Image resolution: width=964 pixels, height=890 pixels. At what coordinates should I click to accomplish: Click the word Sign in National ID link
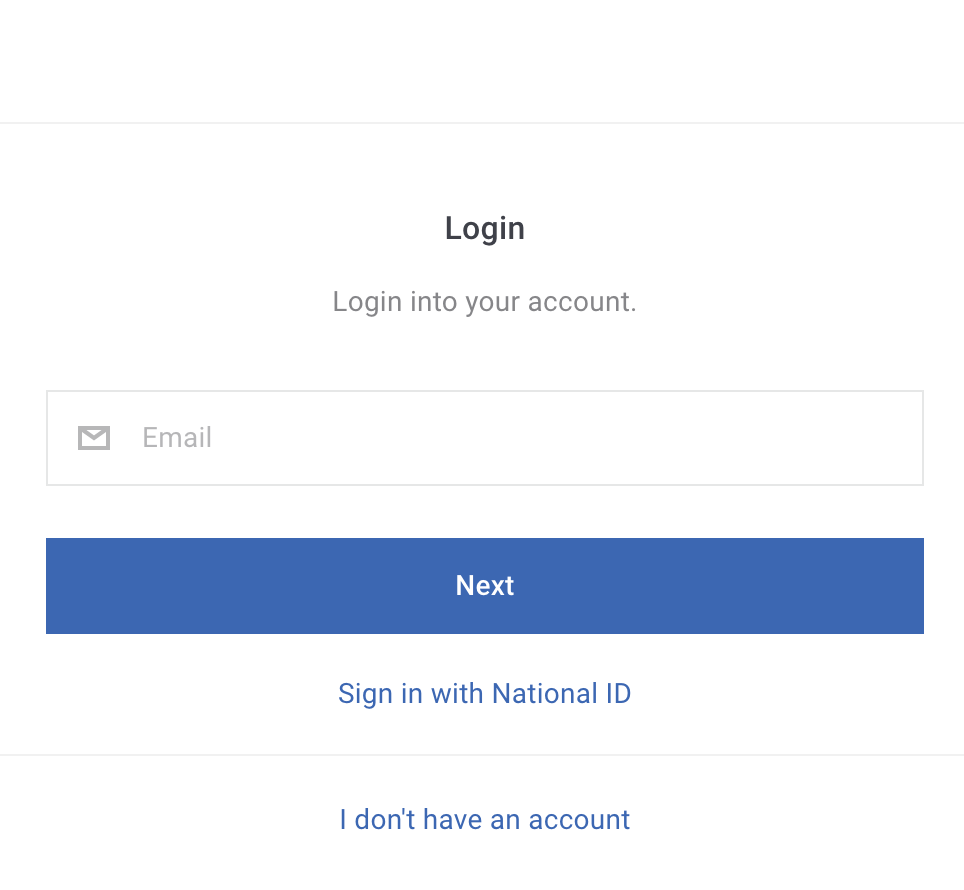coord(365,694)
